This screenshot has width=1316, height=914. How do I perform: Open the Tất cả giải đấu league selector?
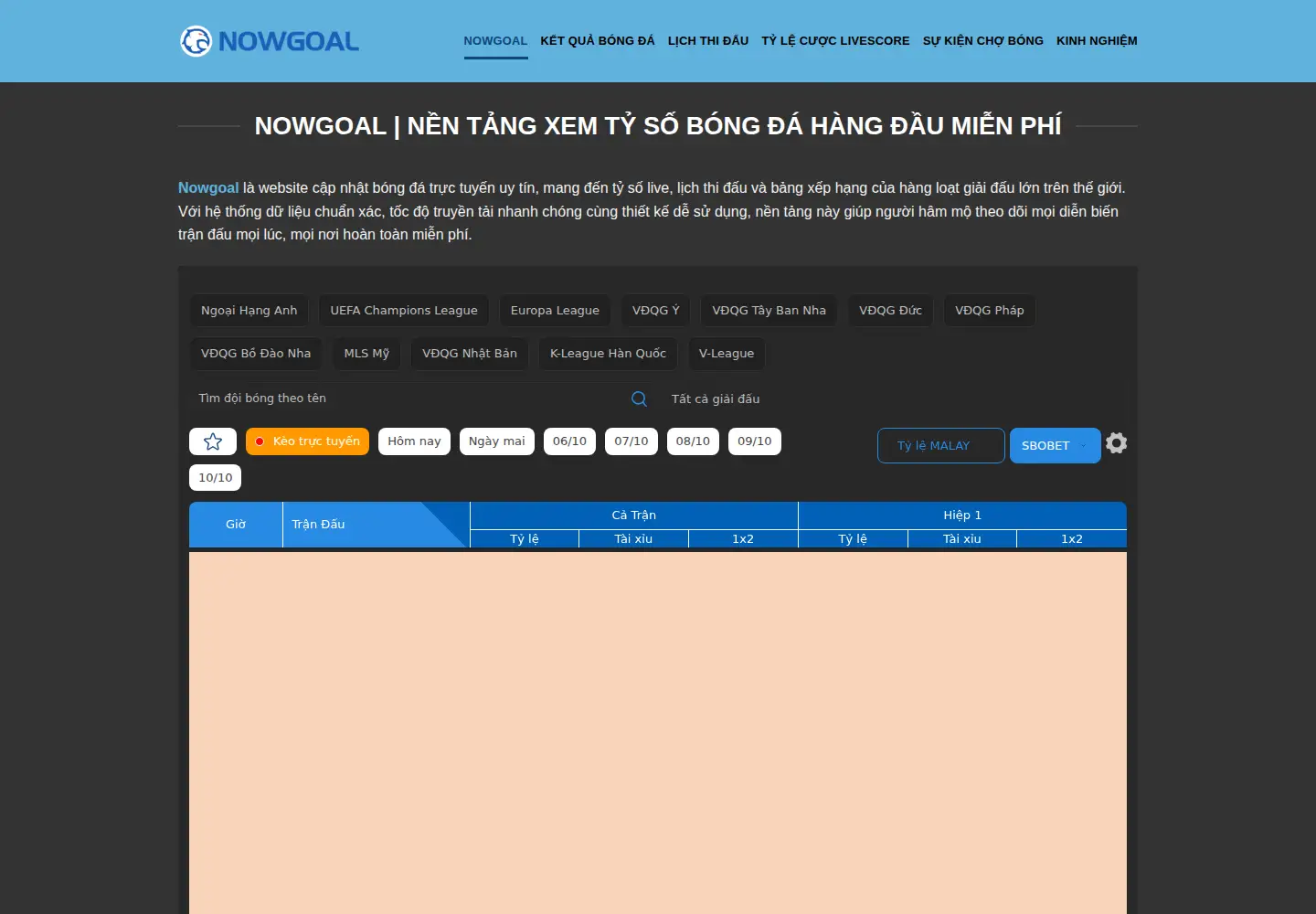pos(716,399)
